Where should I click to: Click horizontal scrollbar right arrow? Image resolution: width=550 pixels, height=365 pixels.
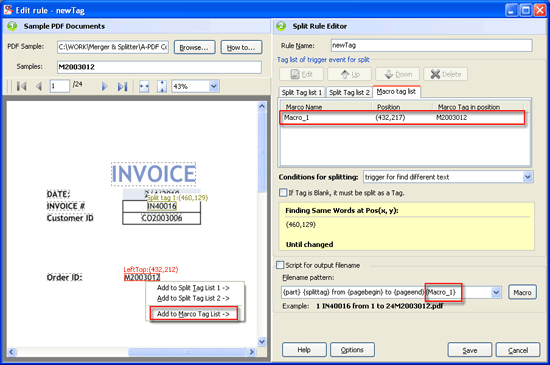click(251, 352)
